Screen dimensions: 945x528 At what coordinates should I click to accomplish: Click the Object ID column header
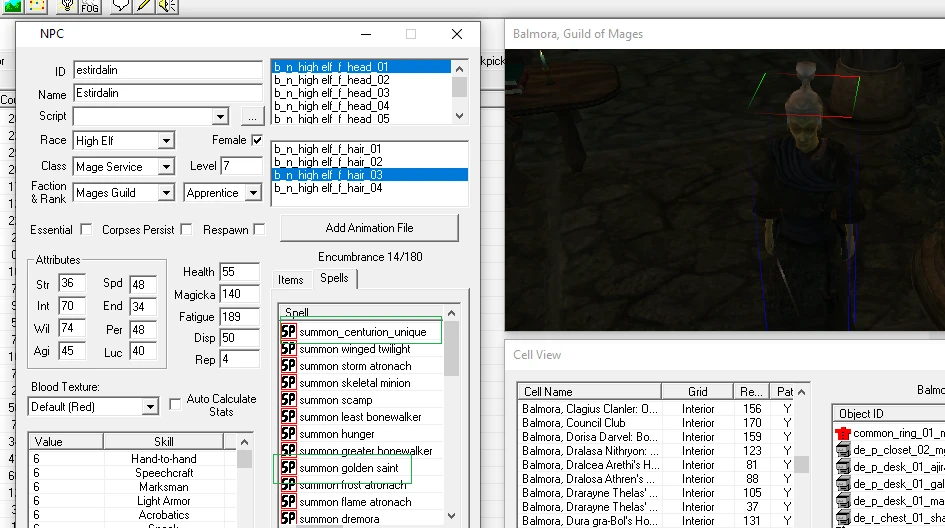click(x=889, y=413)
